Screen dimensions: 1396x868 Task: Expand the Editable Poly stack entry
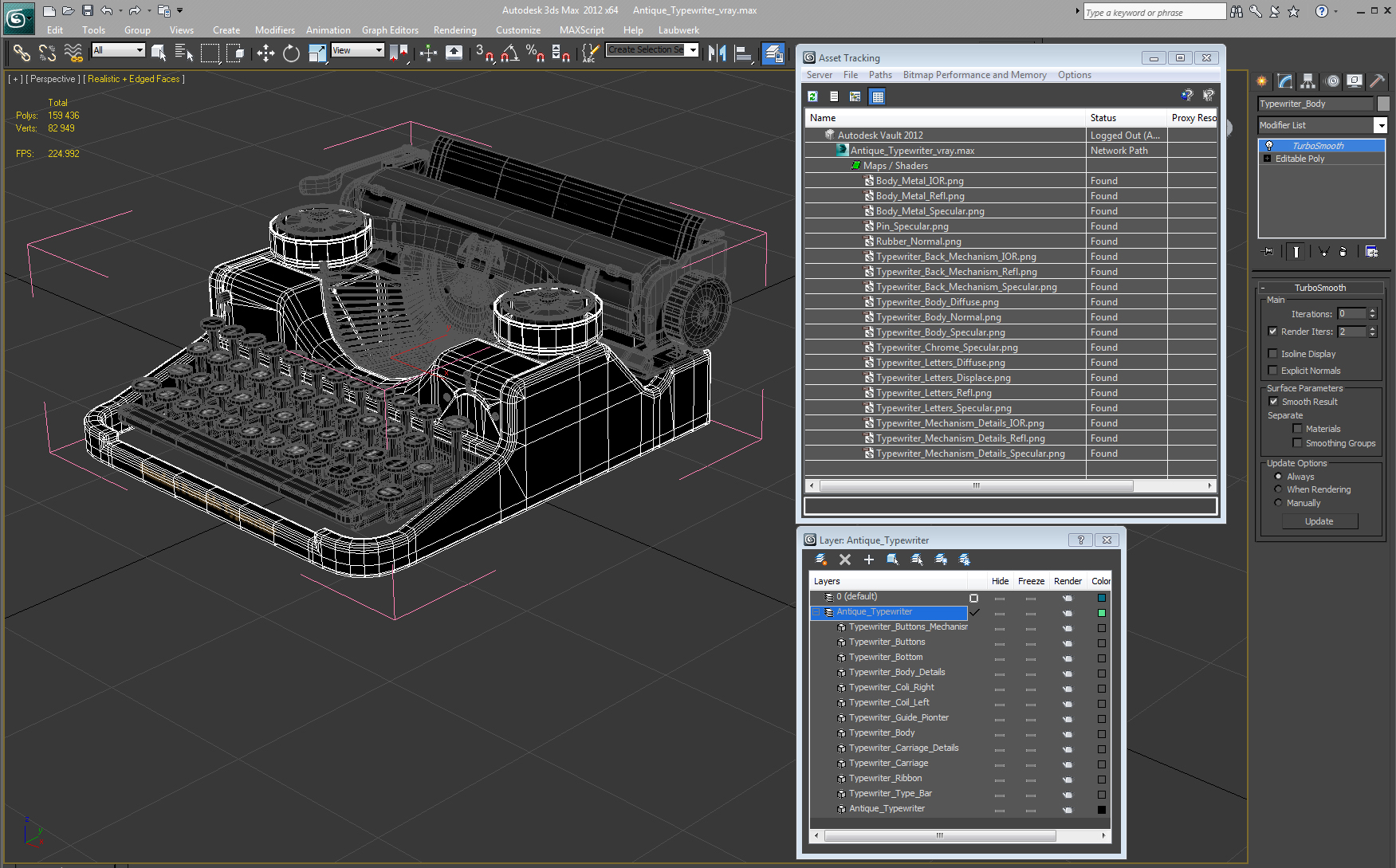(1267, 159)
